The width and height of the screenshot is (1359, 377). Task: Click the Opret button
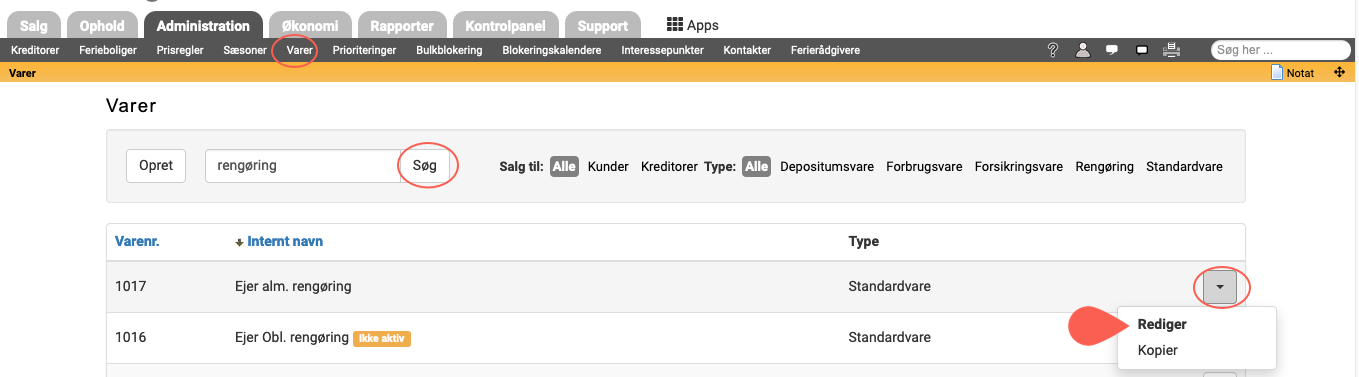coord(156,166)
